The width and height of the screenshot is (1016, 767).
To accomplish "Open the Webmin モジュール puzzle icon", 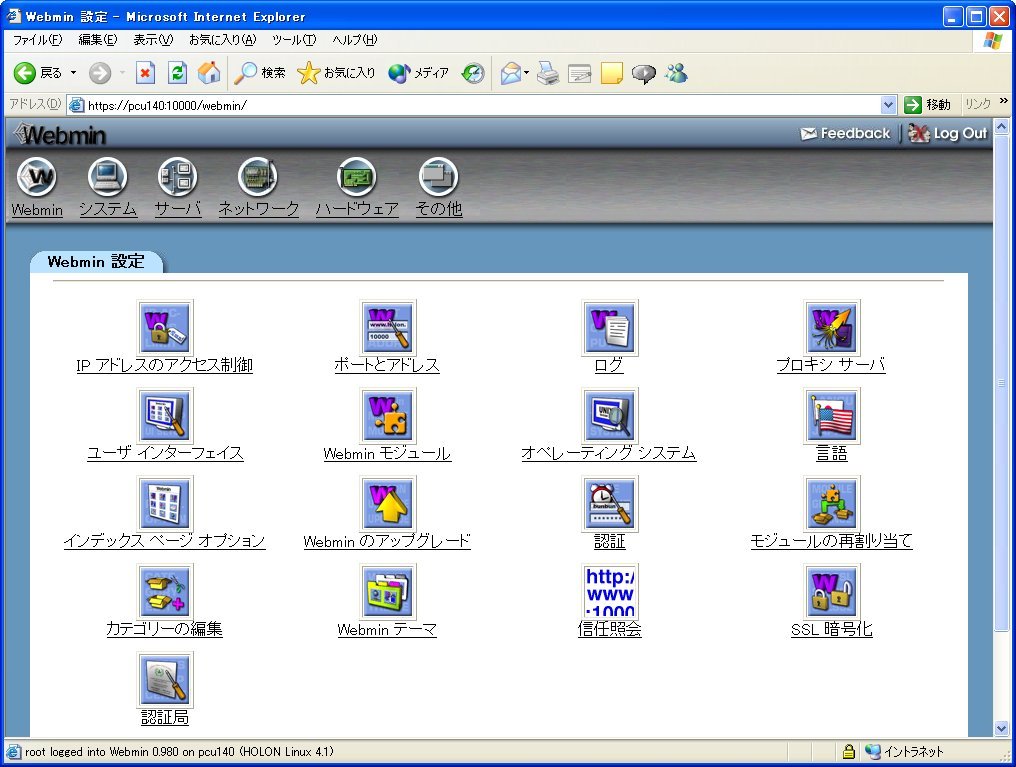I will click(387, 415).
